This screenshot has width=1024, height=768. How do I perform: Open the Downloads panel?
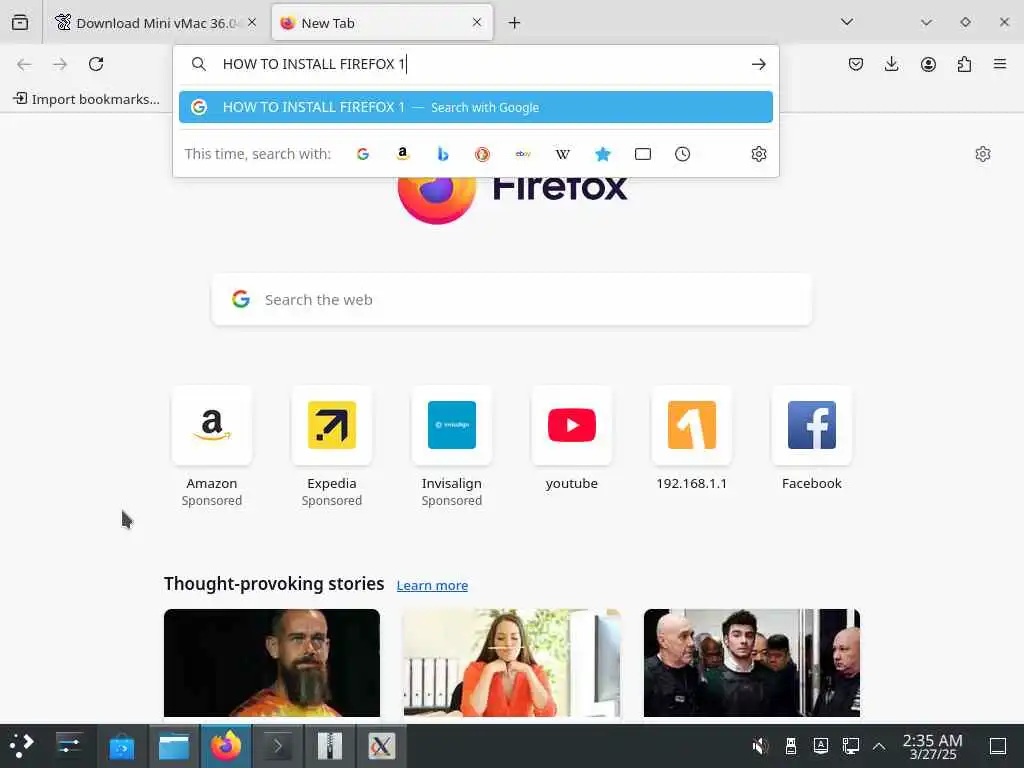pyautogui.click(x=891, y=64)
